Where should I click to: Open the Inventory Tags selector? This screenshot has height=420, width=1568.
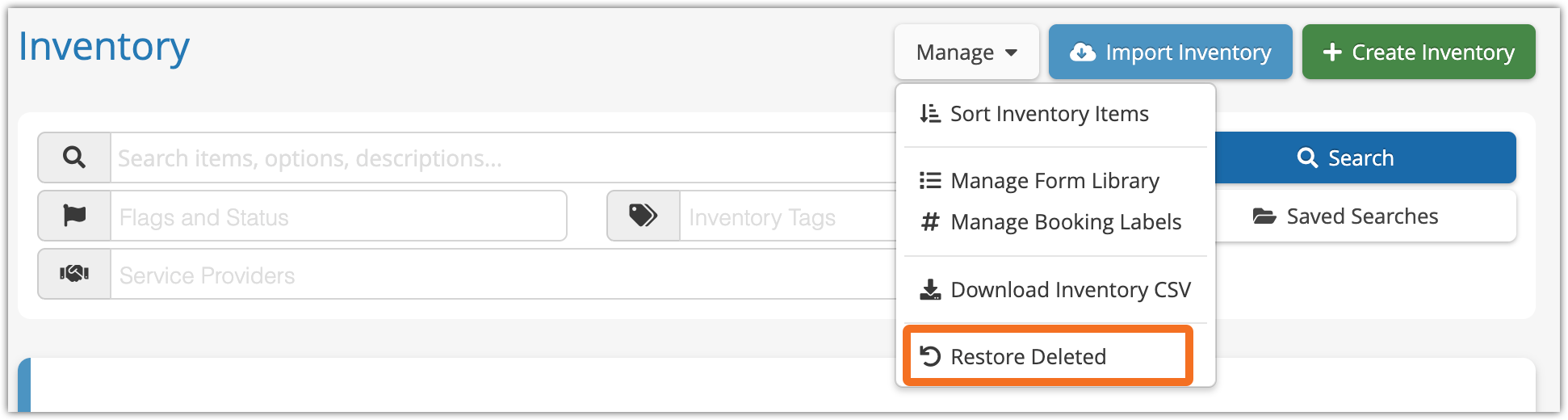point(787,216)
